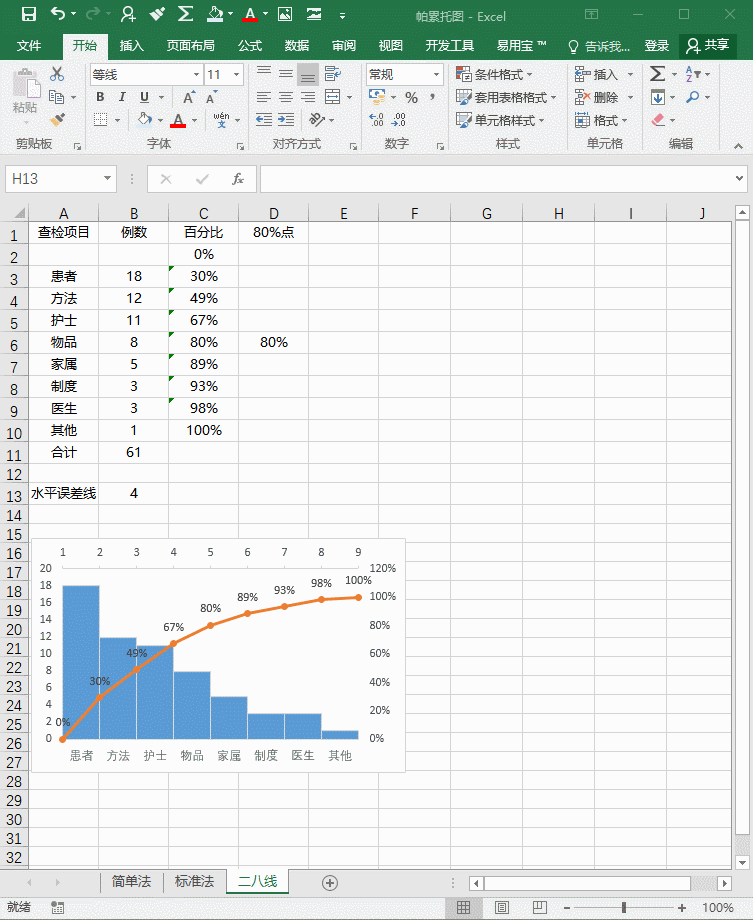Image resolution: width=753 pixels, height=920 pixels.
Task: Click the Borders icon in the font group
Action: click(x=100, y=120)
